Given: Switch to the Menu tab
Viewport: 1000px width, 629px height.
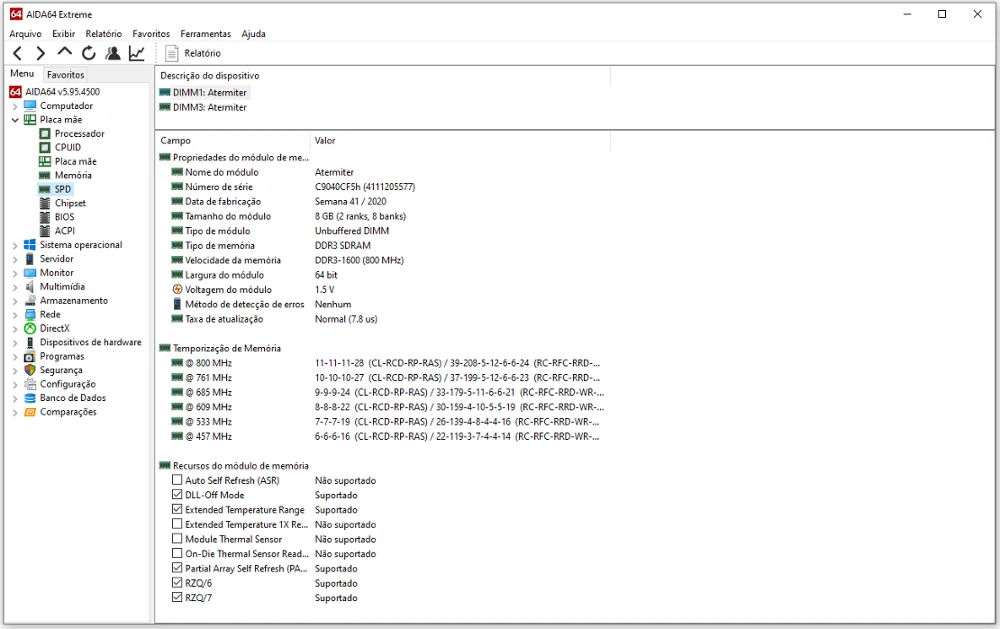Looking at the screenshot, I should (22, 74).
